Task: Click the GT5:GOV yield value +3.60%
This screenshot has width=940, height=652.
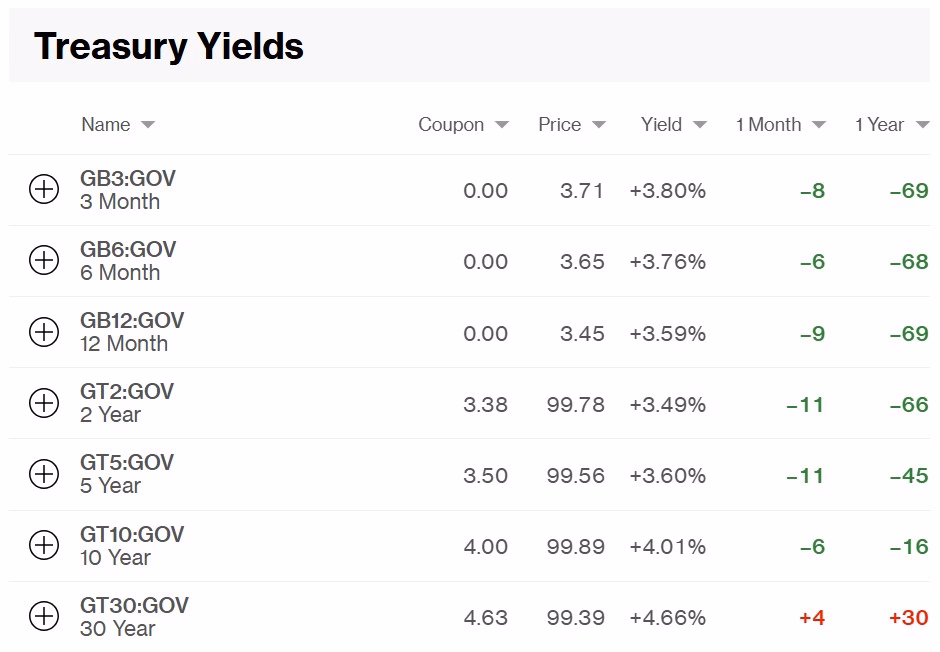Action: (x=667, y=476)
